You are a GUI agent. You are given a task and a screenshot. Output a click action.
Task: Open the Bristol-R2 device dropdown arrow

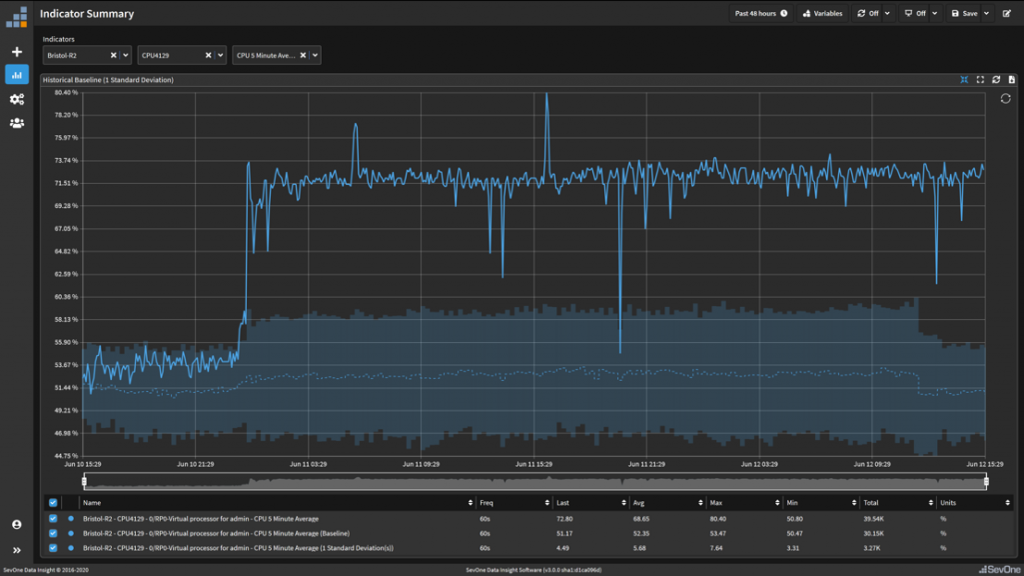[x=125, y=56]
